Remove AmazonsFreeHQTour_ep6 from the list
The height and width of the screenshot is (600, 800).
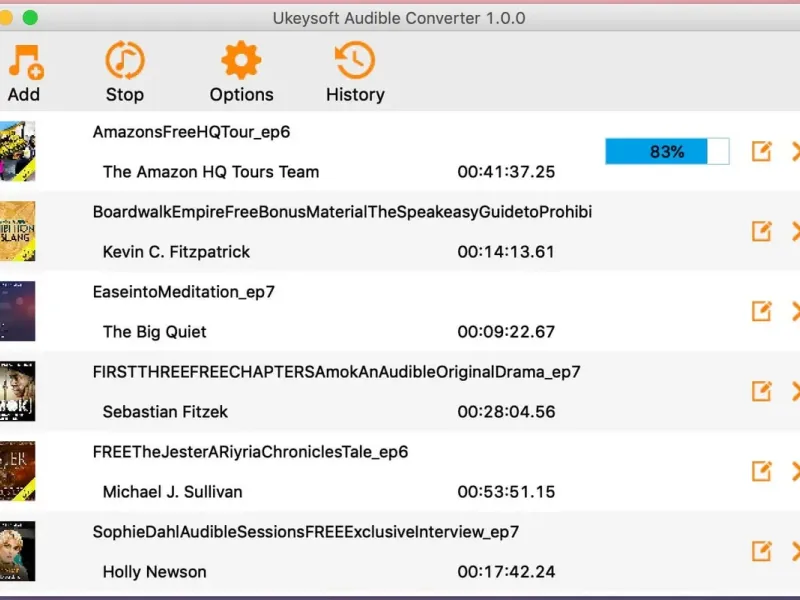point(795,151)
